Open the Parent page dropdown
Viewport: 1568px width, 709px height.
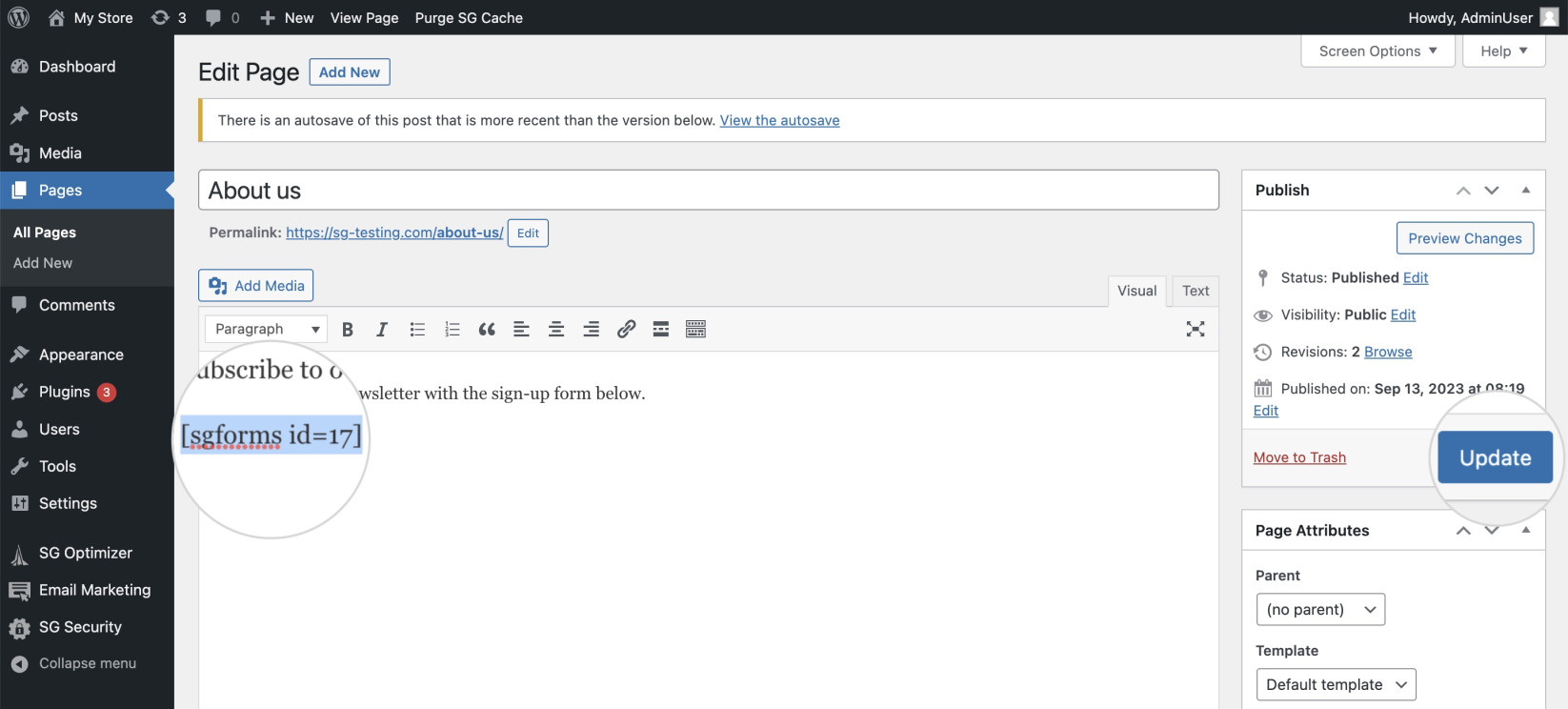pos(1320,609)
